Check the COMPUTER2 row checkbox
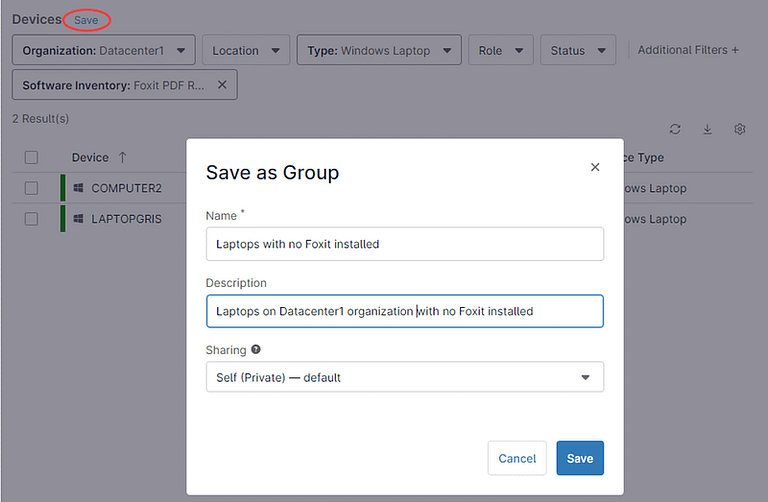 [31, 188]
